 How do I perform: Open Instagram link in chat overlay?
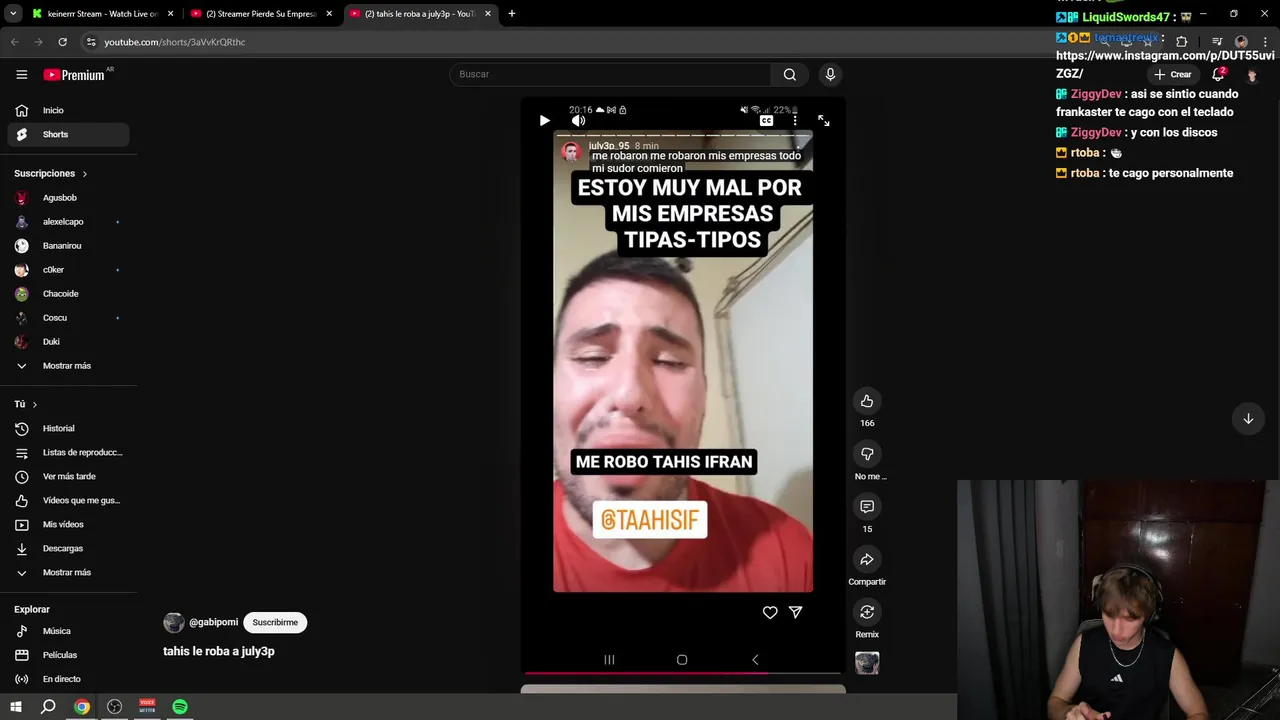pos(1165,64)
